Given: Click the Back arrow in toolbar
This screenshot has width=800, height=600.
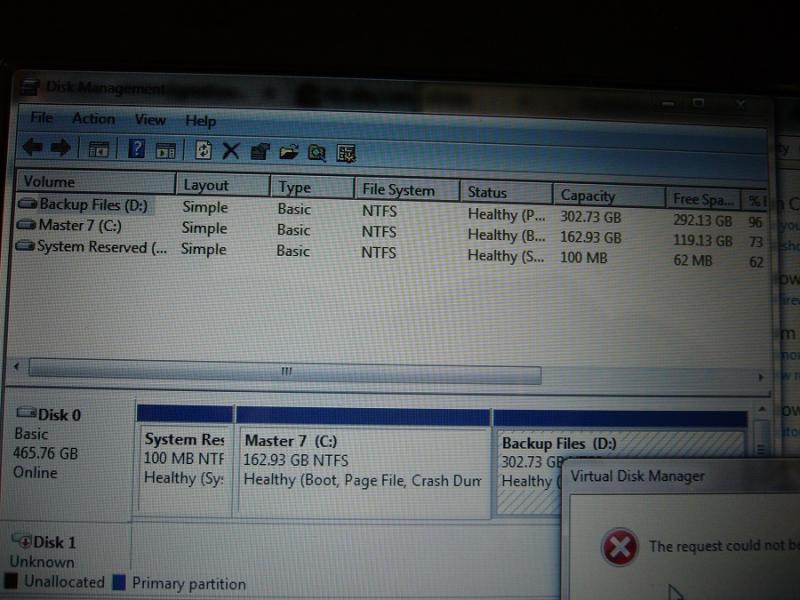Looking at the screenshot, I should tap(32, 148).
